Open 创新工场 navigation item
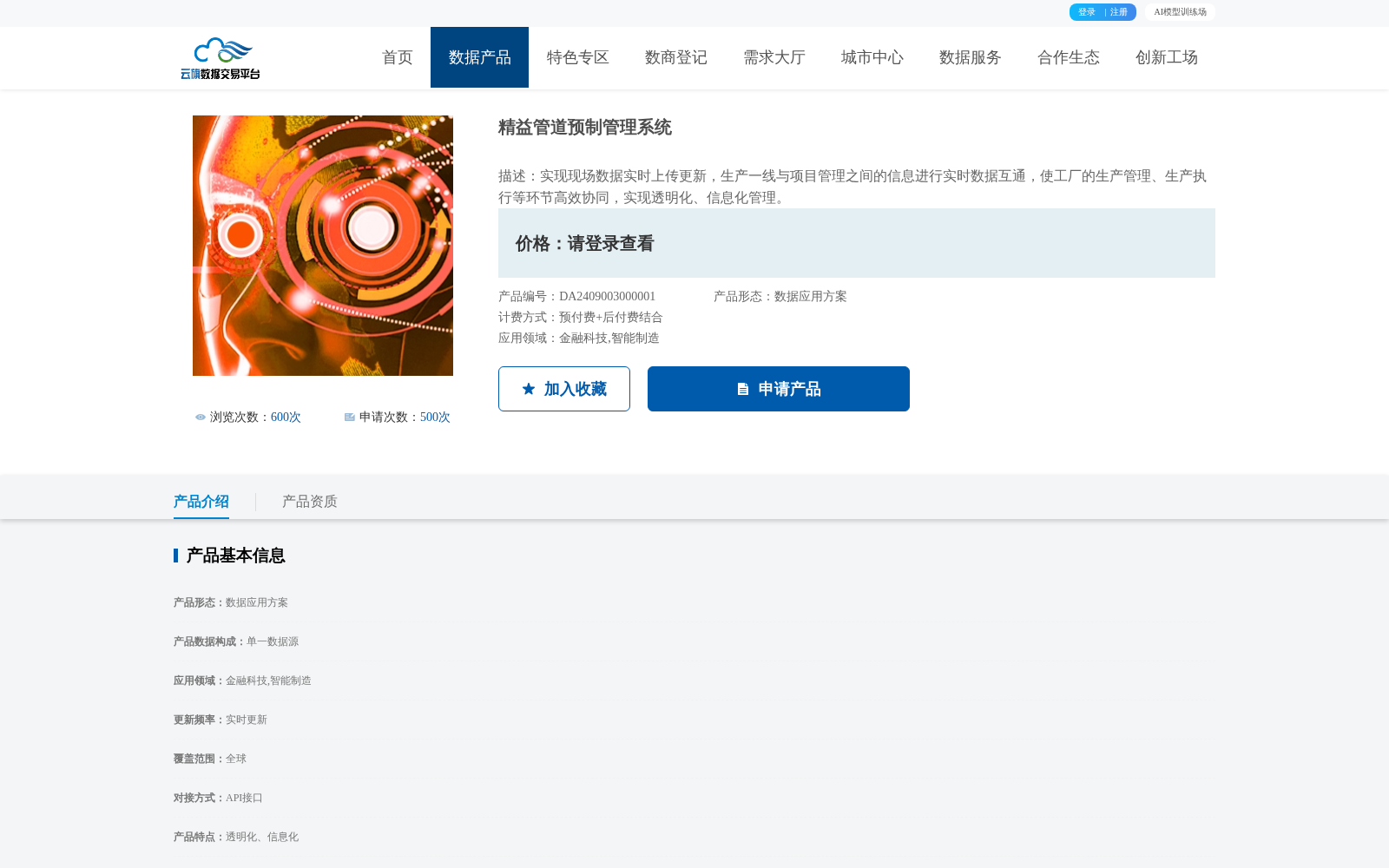The height and width of the screenshot is (868, 1389). pyautogui.click(x=1166, y=57)
